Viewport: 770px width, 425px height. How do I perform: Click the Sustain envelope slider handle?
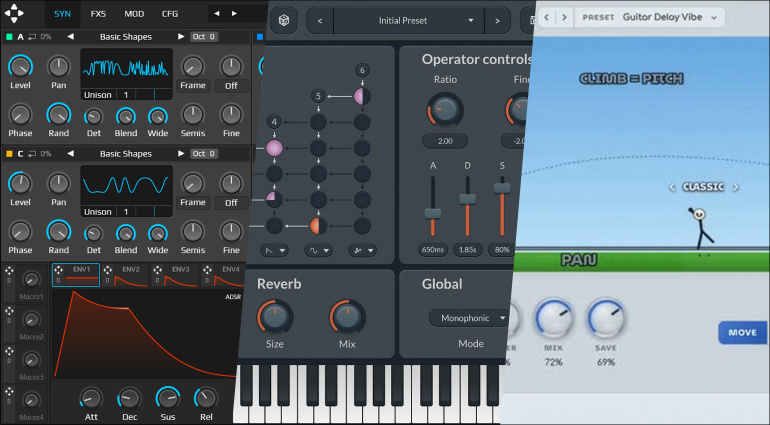(x=502, y=188)
